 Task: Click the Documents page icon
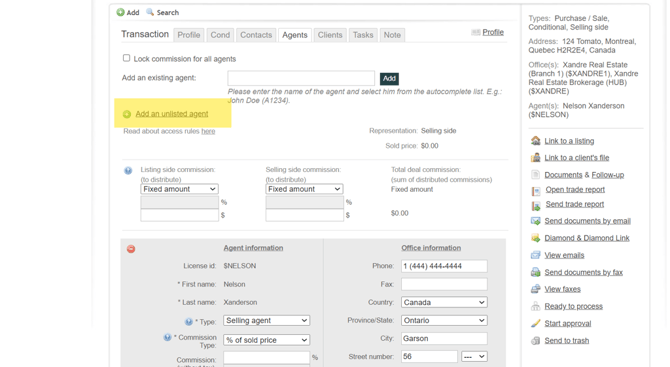pos(535,174)
